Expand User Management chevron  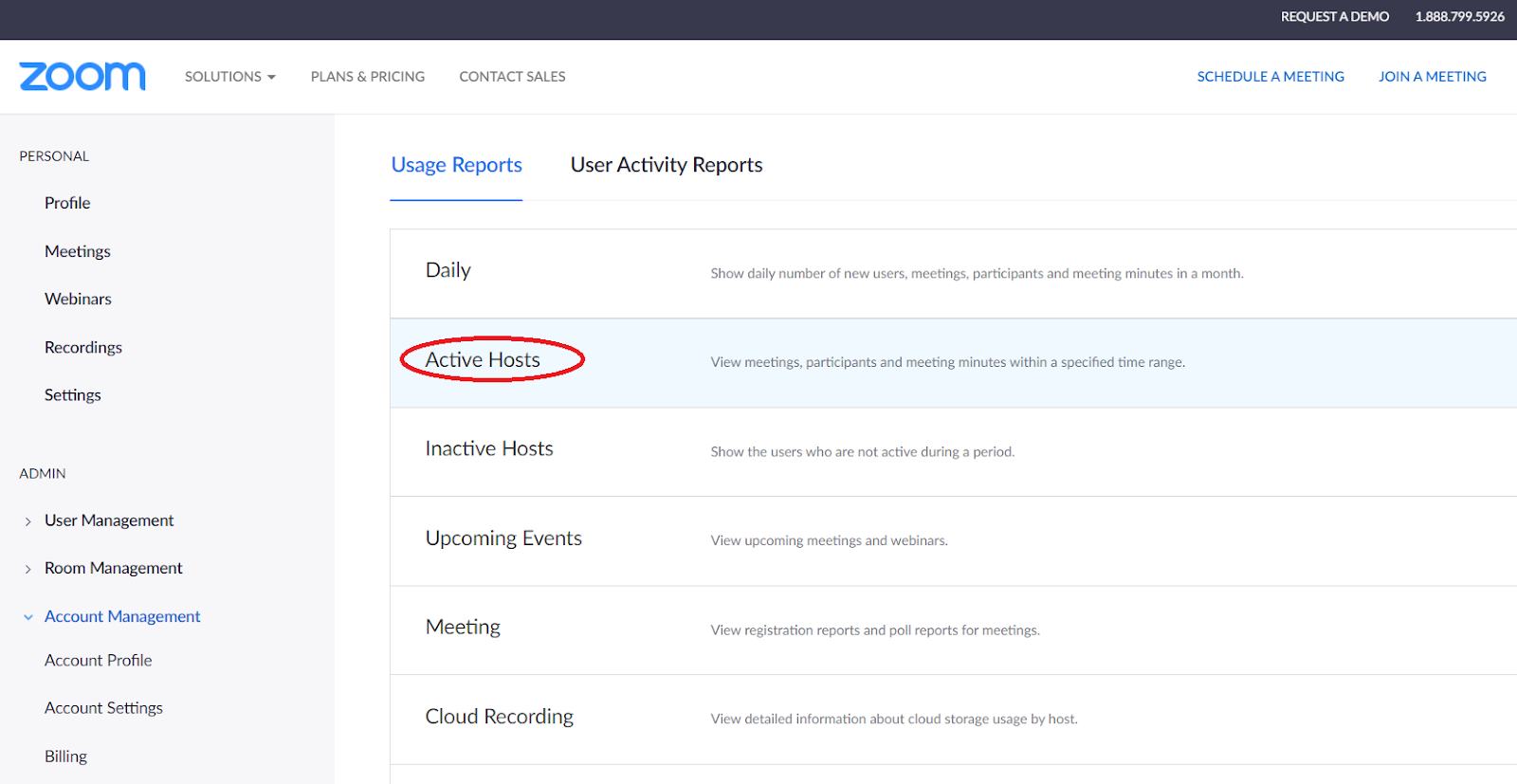[x=28, y=521]
